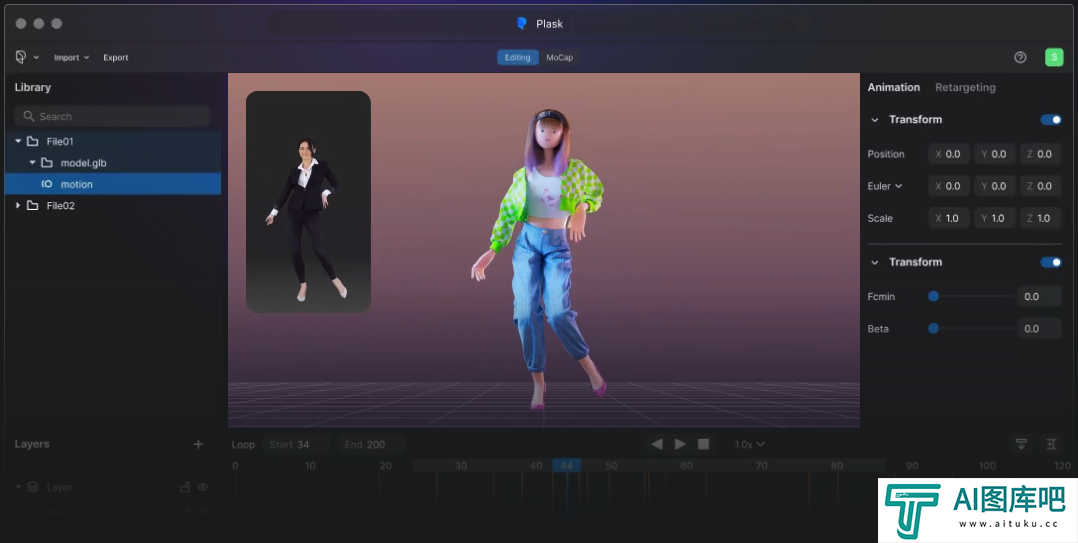Switch to Editing mode
Viewport: 1078px width, 543px height.
pos(518,58)
